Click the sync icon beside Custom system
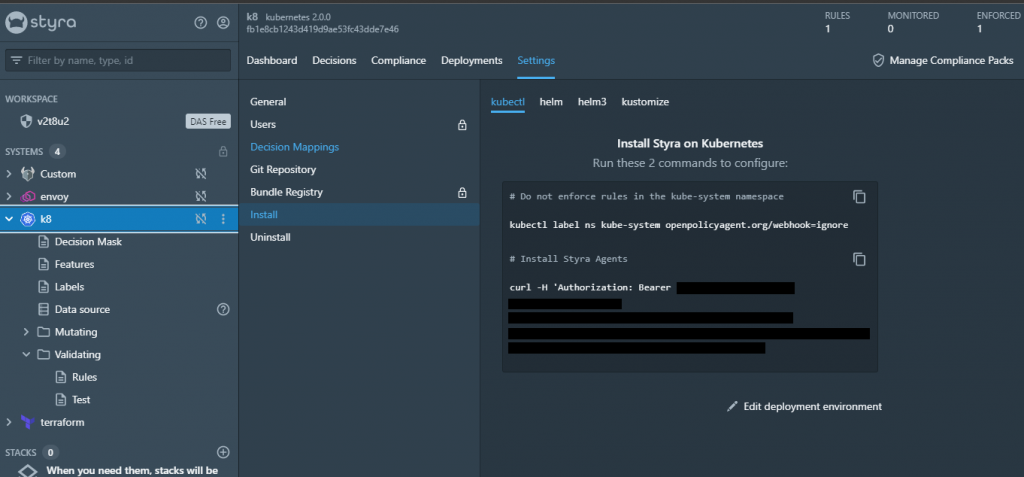The image size is (1024, 477). tap(201, 174)
